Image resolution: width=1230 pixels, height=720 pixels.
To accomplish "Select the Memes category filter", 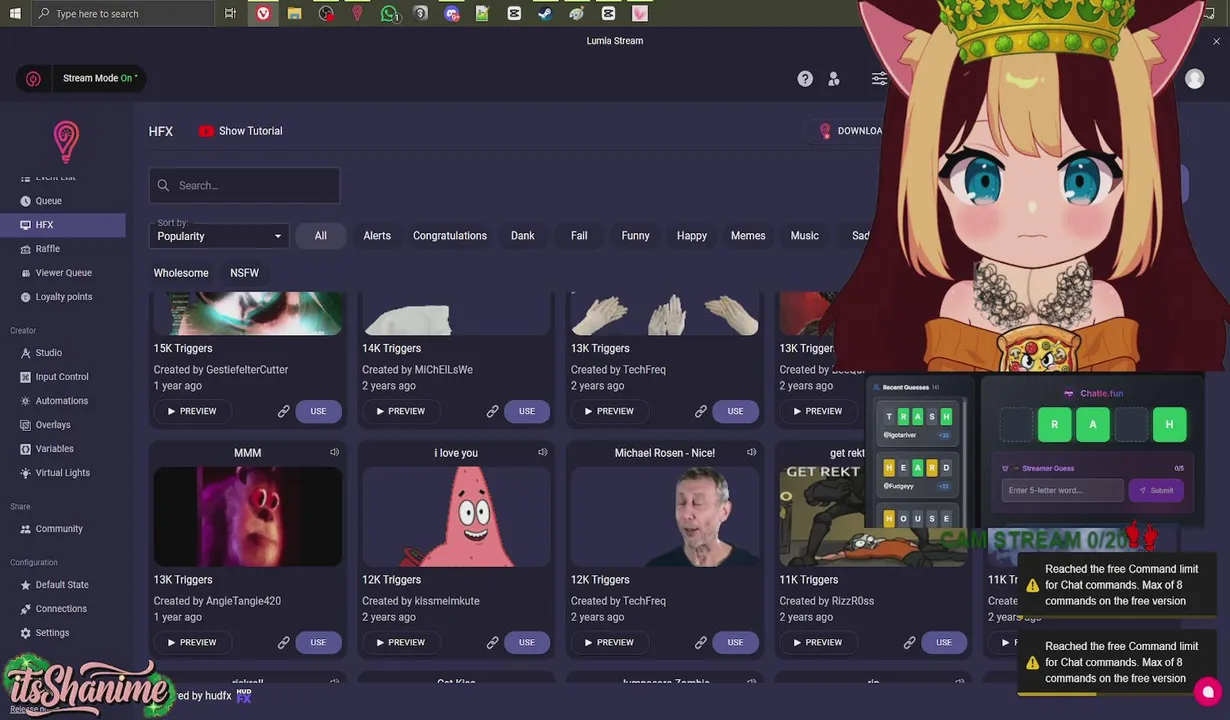I will [x=748, y=236].
